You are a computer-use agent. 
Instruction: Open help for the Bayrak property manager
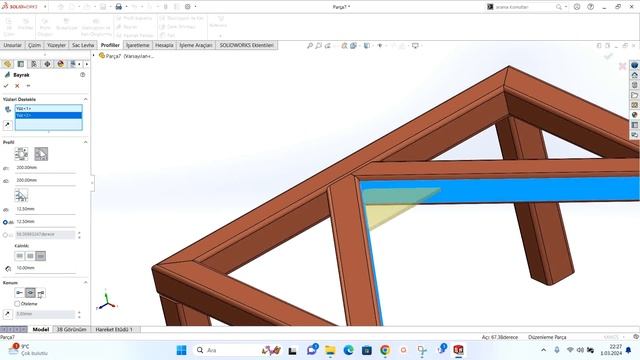click(82, 75)
